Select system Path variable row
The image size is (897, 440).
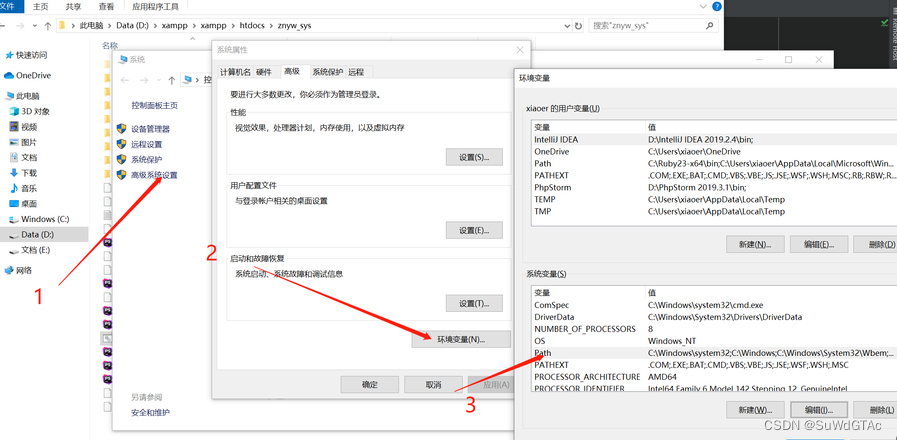tap(714, 353)
